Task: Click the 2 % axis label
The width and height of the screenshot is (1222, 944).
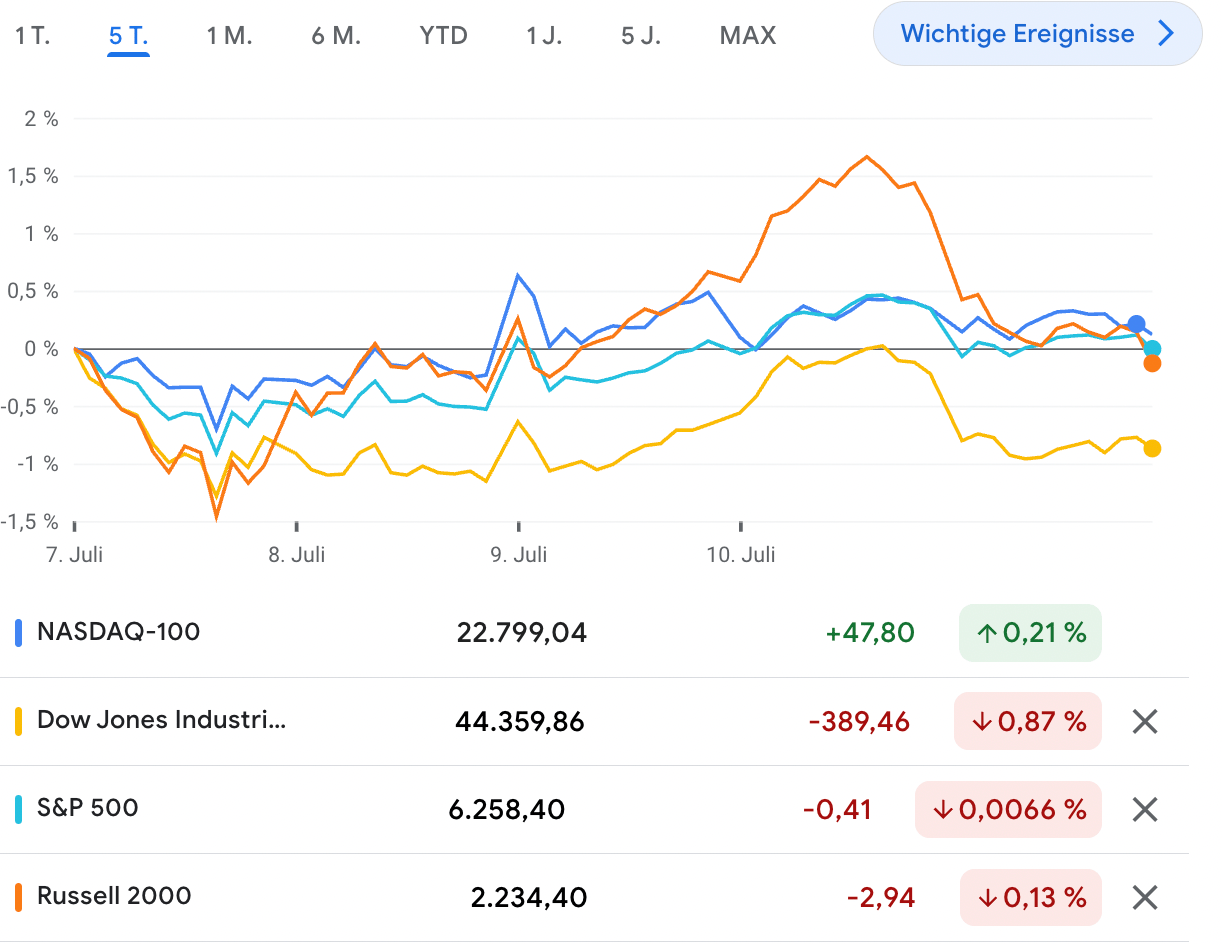Action: pos(41,119)
